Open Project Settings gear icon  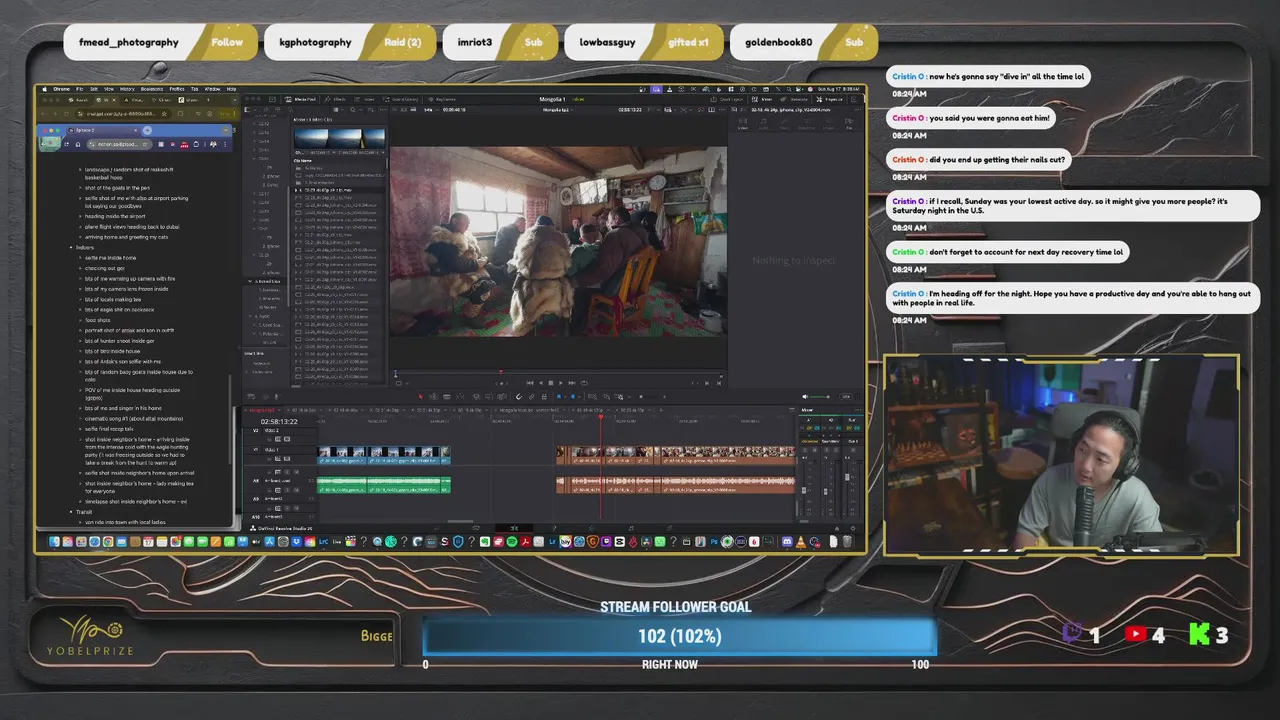tap(853, 528)
